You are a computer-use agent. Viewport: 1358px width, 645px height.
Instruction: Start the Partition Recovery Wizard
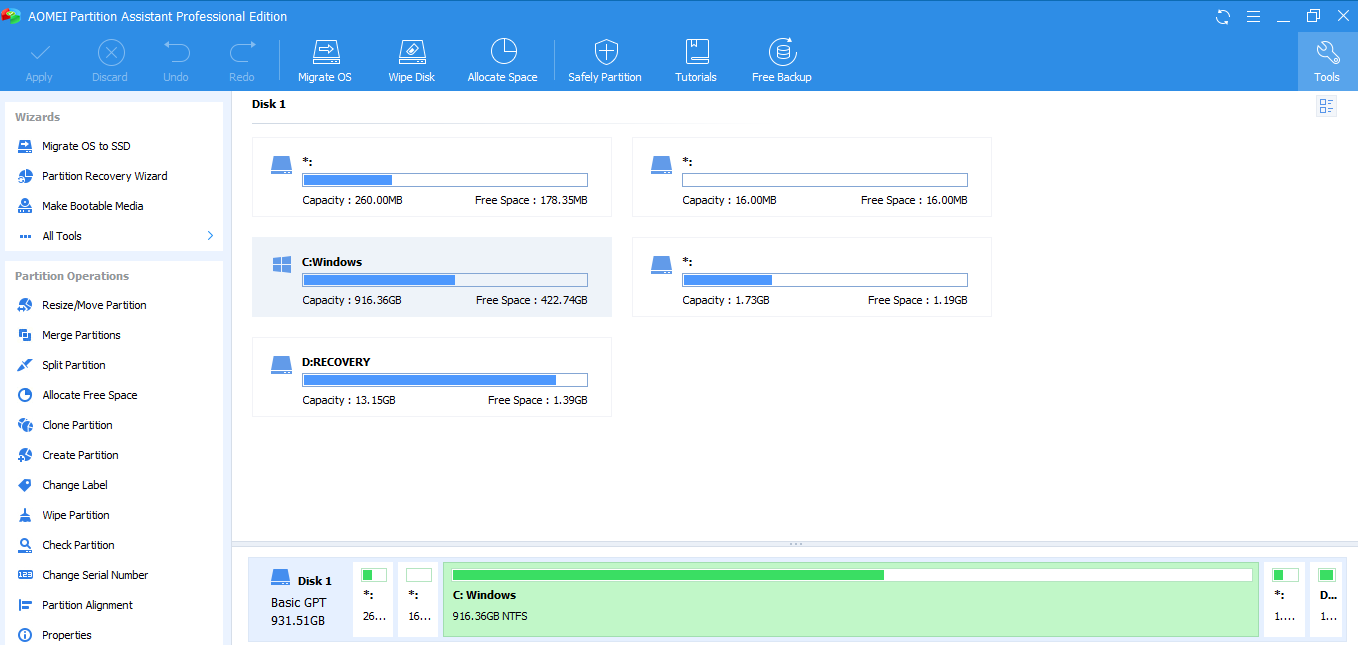point(104,176)
